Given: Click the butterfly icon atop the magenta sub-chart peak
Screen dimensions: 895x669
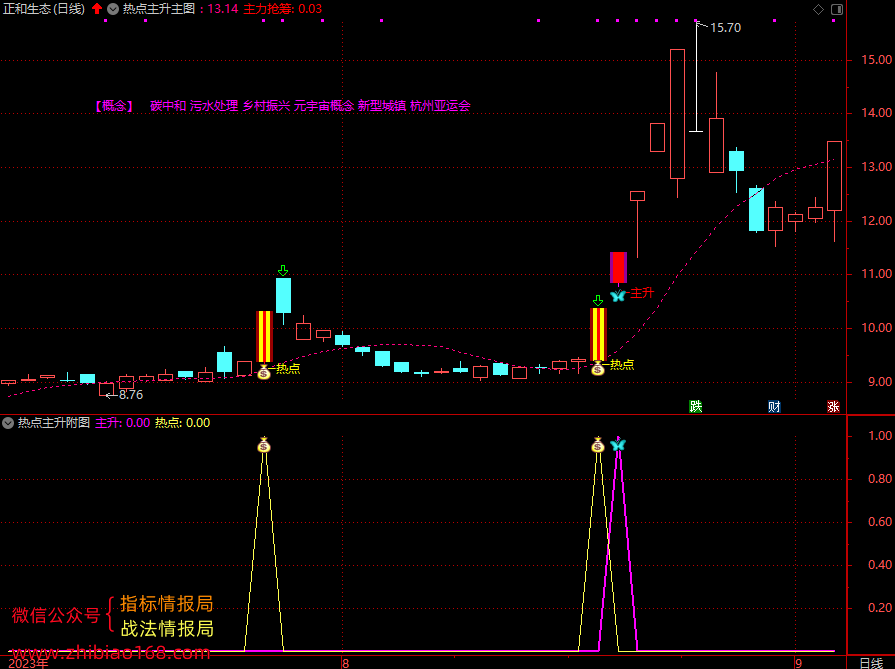Looking at the screenshot, I should (x=618, y=444).
